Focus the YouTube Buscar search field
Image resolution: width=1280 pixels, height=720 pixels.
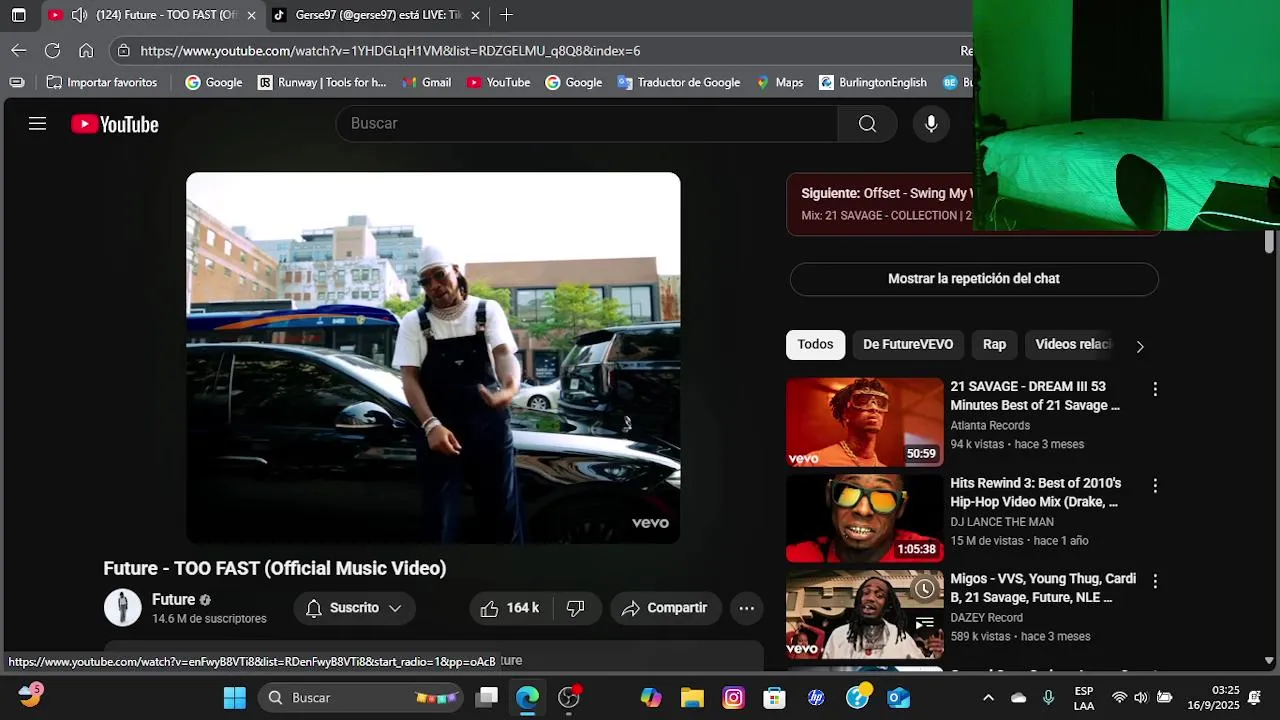pos(587,123)
